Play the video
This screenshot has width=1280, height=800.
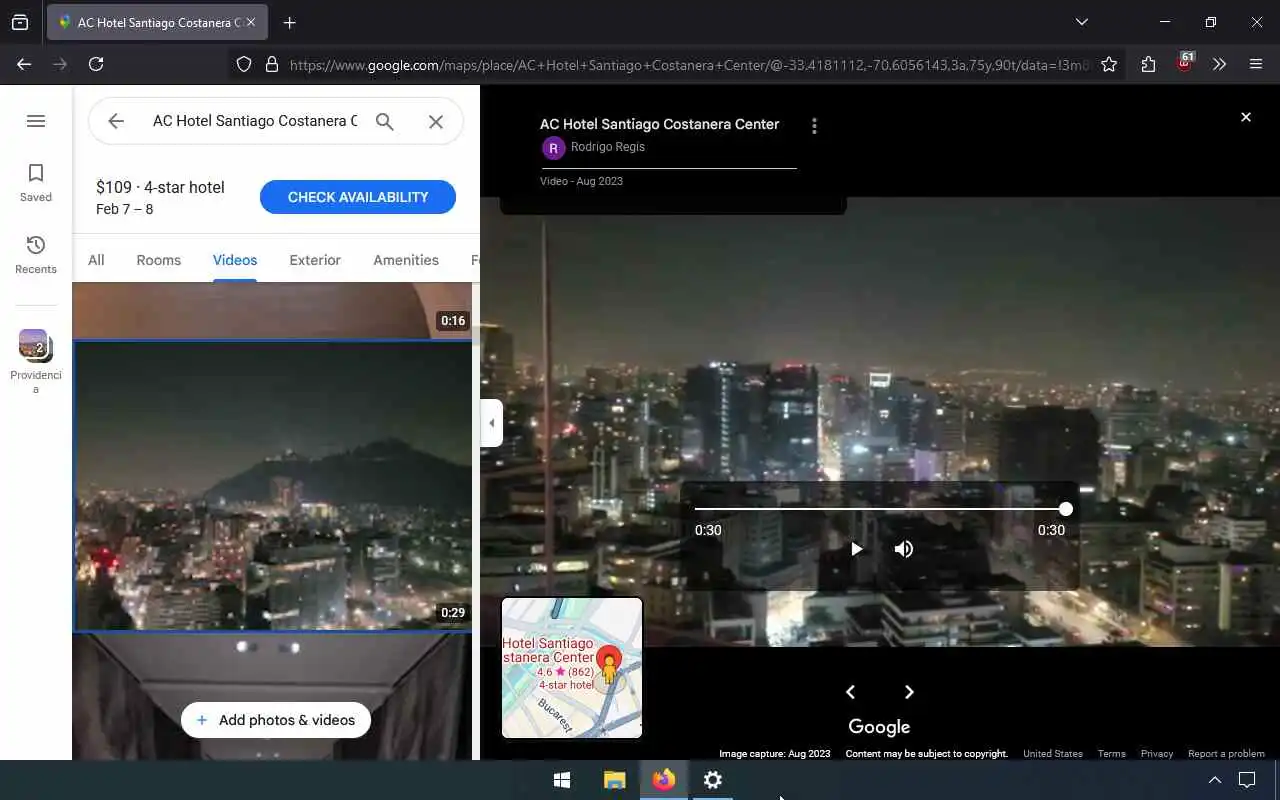click(x=856, y=548)
